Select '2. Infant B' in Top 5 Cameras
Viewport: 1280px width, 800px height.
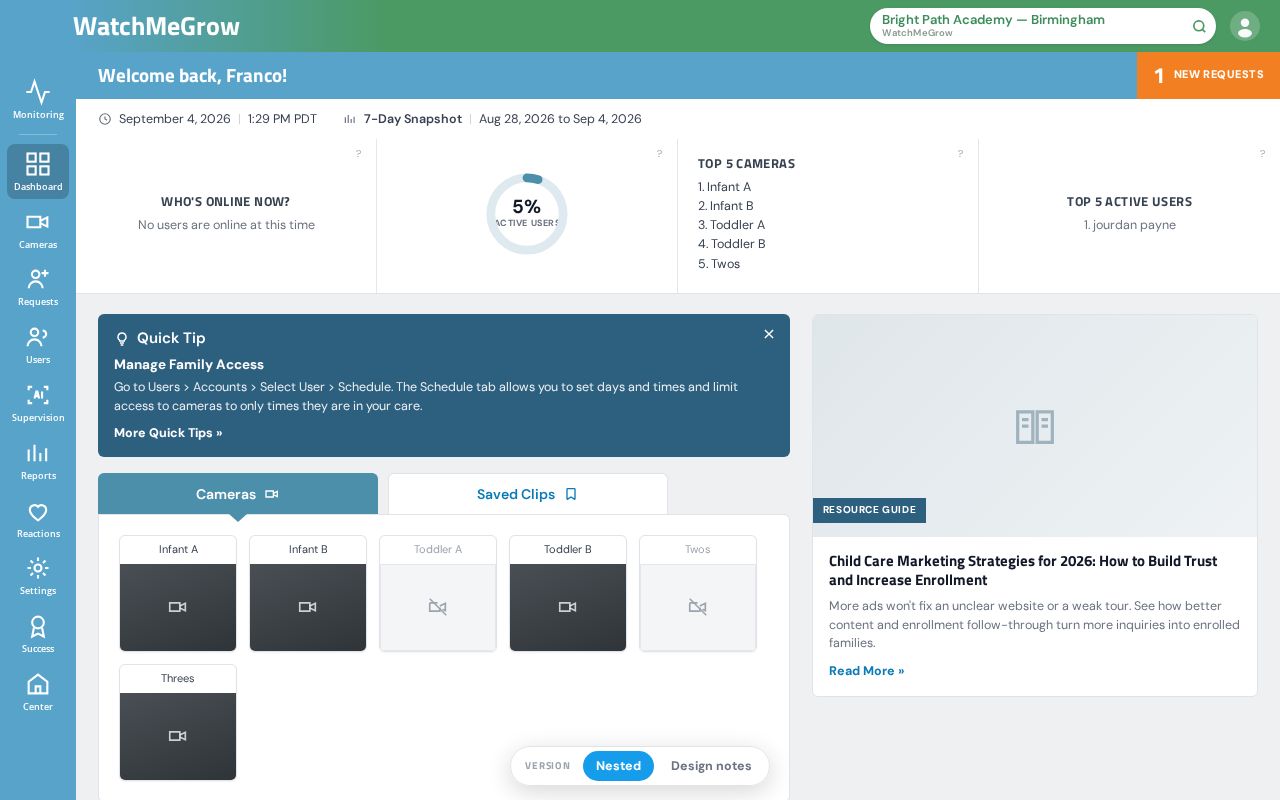[x=726, y=206]
